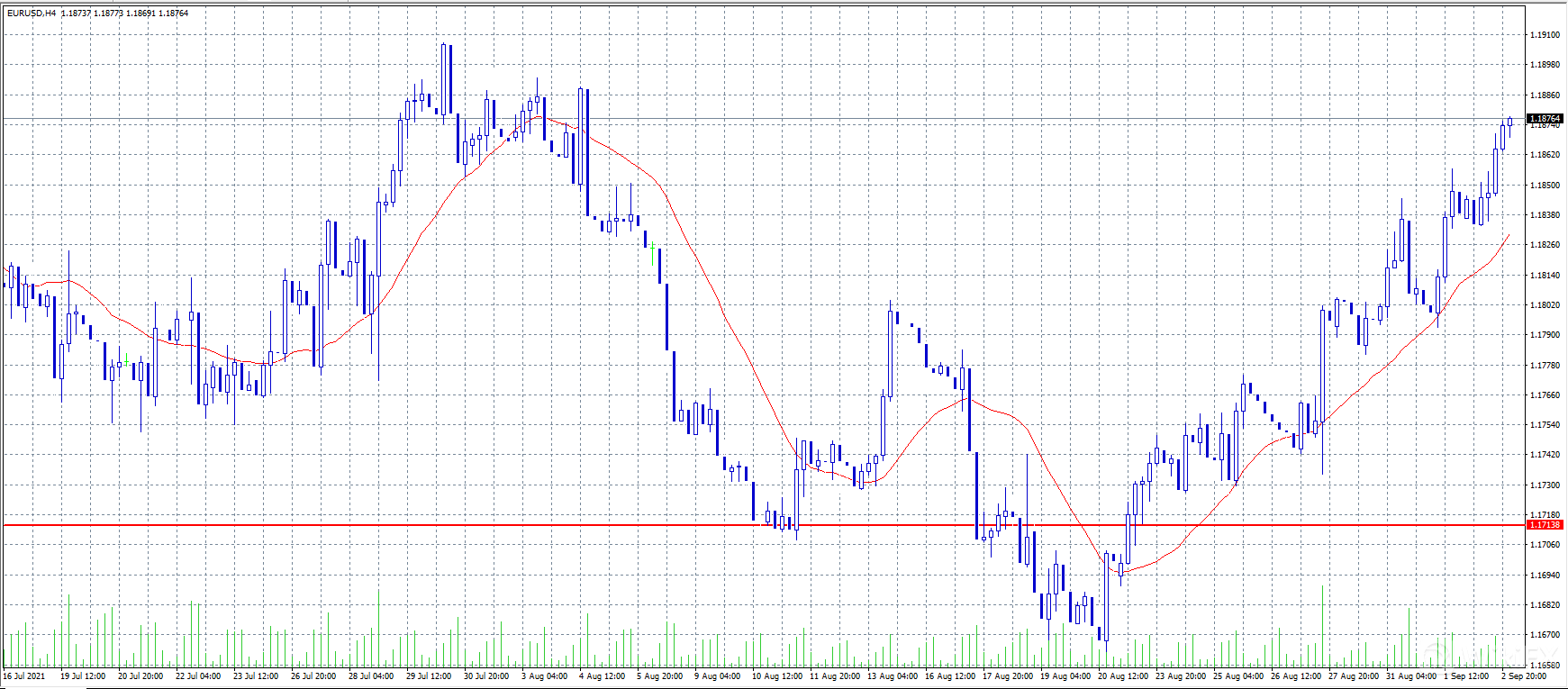The height and width of the screenshot is (689, 1568).
Task: Click the 1.16940 price scale label
Action: tap(1545, 576)
